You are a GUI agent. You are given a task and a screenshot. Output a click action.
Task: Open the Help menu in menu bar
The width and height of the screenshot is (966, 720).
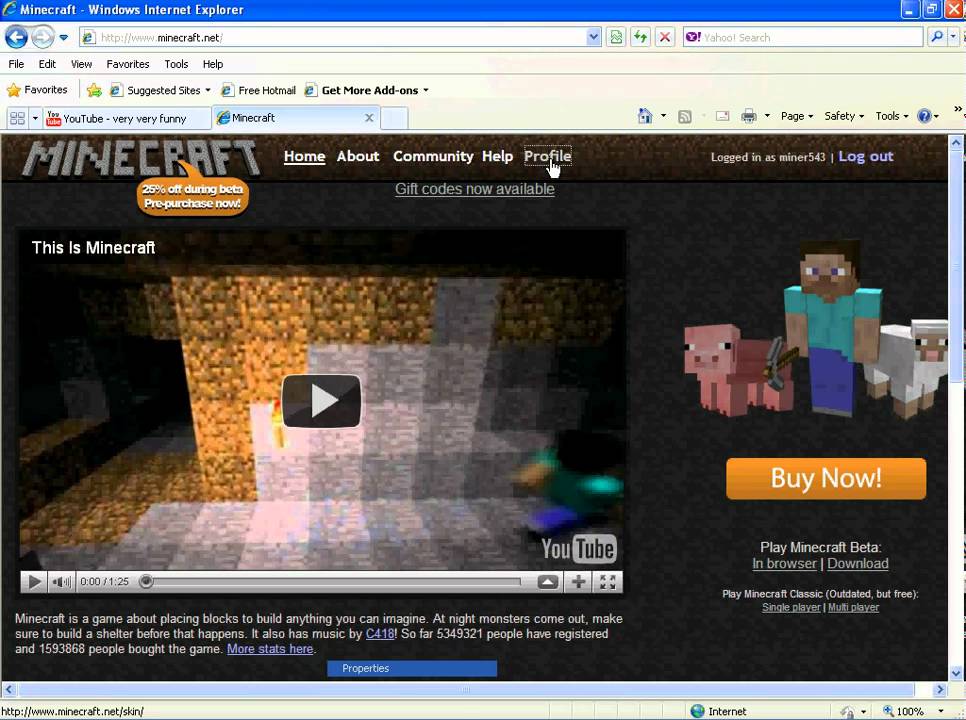tap(213, 64)
